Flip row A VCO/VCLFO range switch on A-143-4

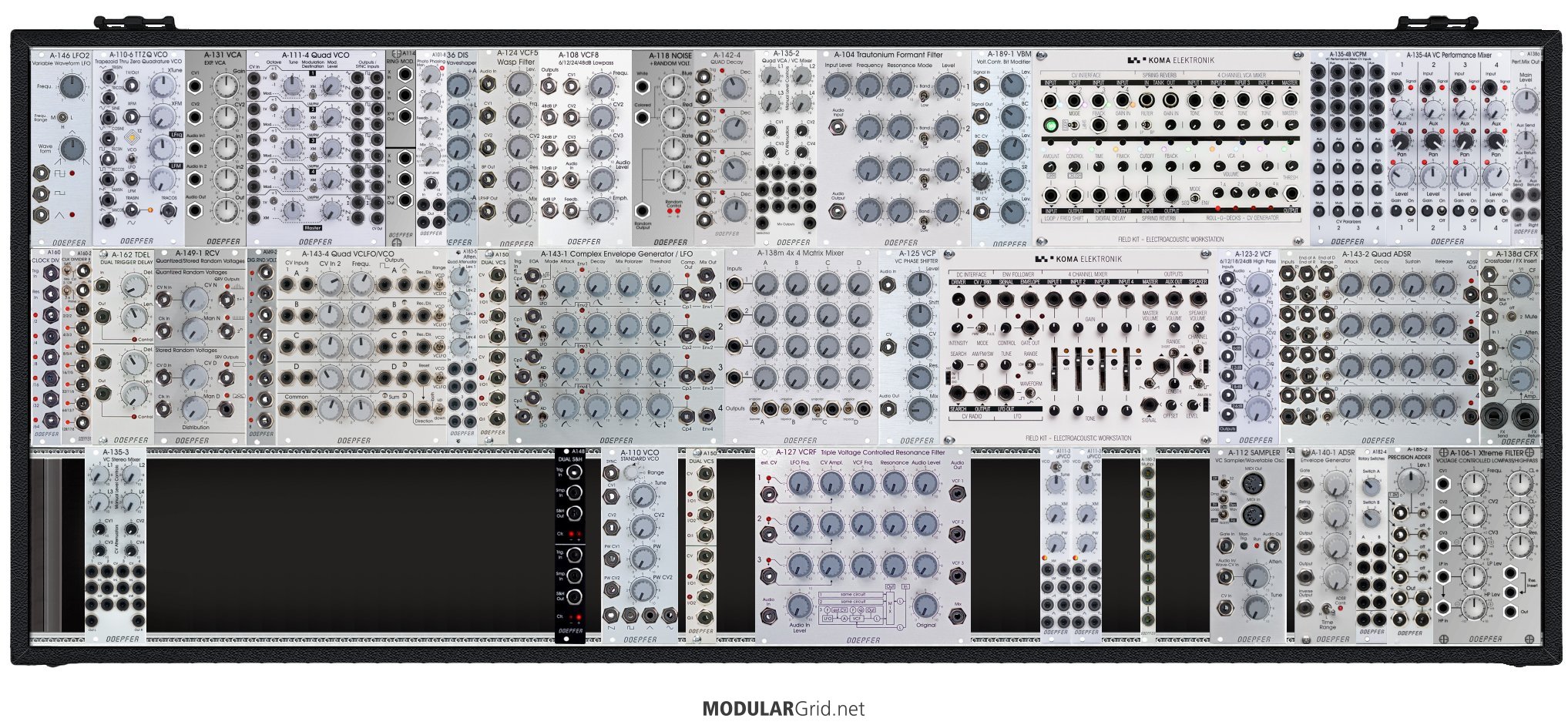point(438,284)
